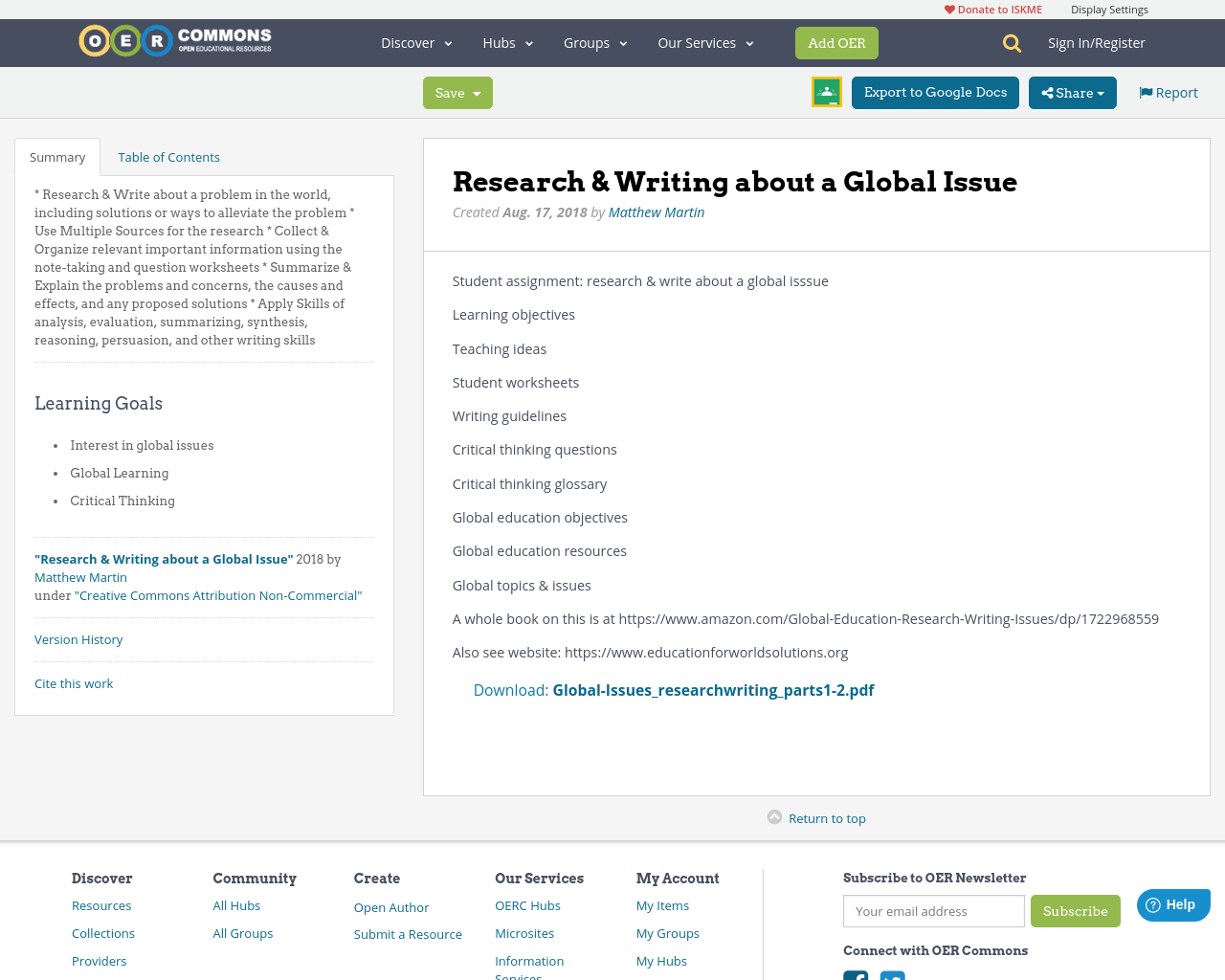Click the Subscribe button

pos(1075,910)
